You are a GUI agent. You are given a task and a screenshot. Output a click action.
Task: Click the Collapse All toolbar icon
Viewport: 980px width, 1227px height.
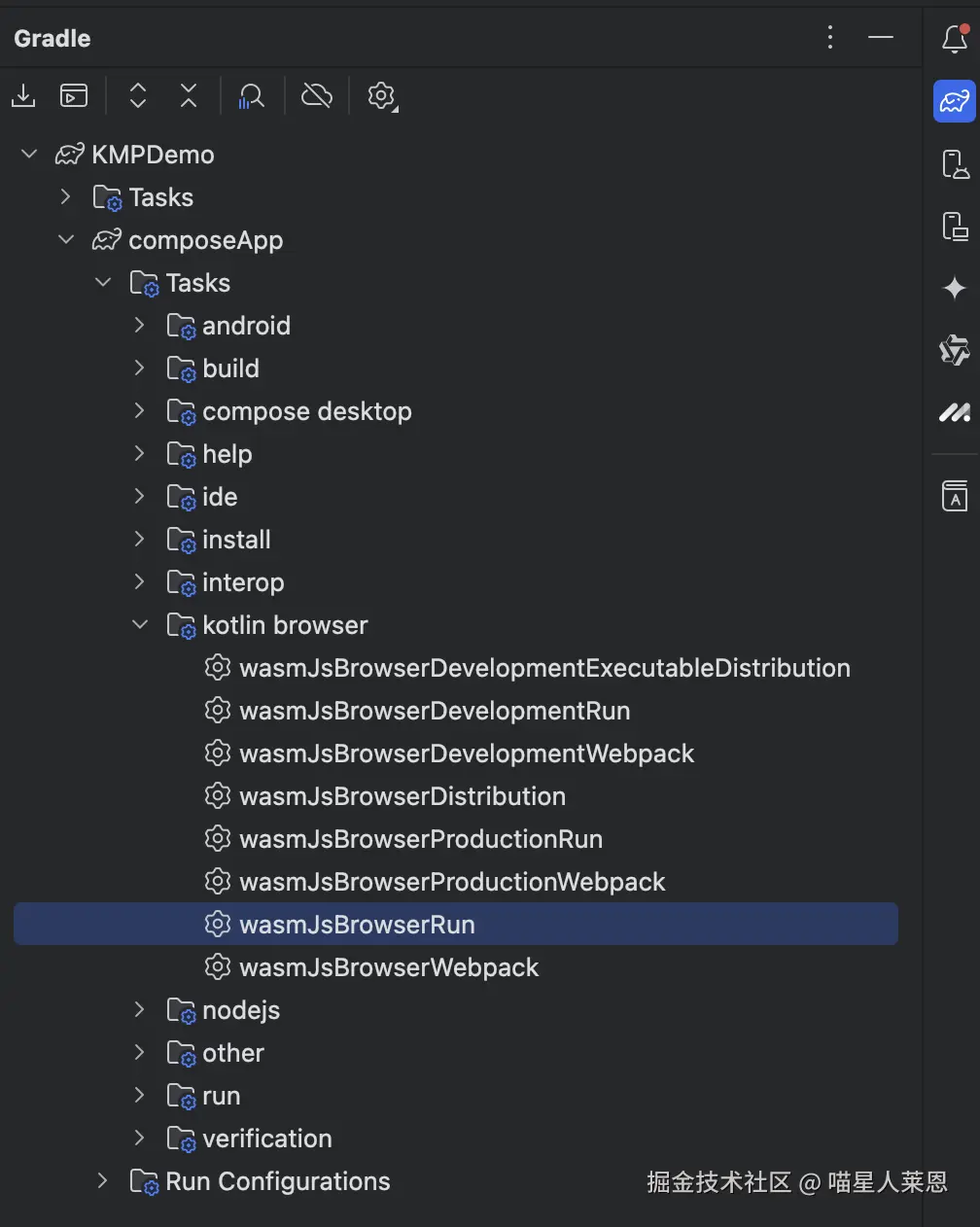pyautogui.click(x=189, y=95)
